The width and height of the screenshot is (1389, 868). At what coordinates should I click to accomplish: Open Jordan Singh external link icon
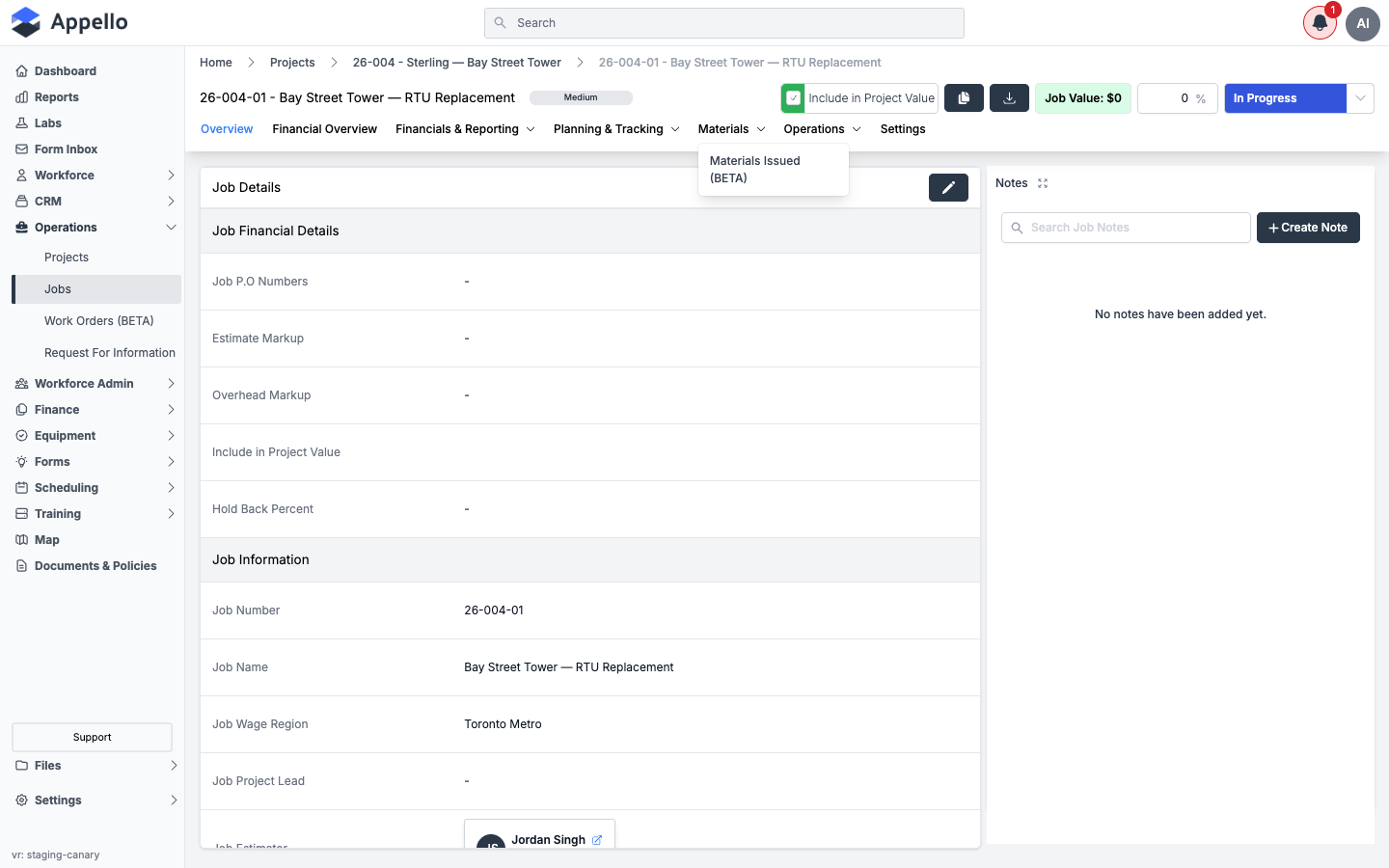[597, 840]
